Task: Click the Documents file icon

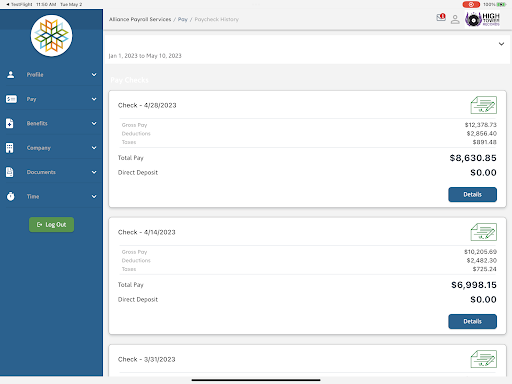Action: click(x=10, y=172)
